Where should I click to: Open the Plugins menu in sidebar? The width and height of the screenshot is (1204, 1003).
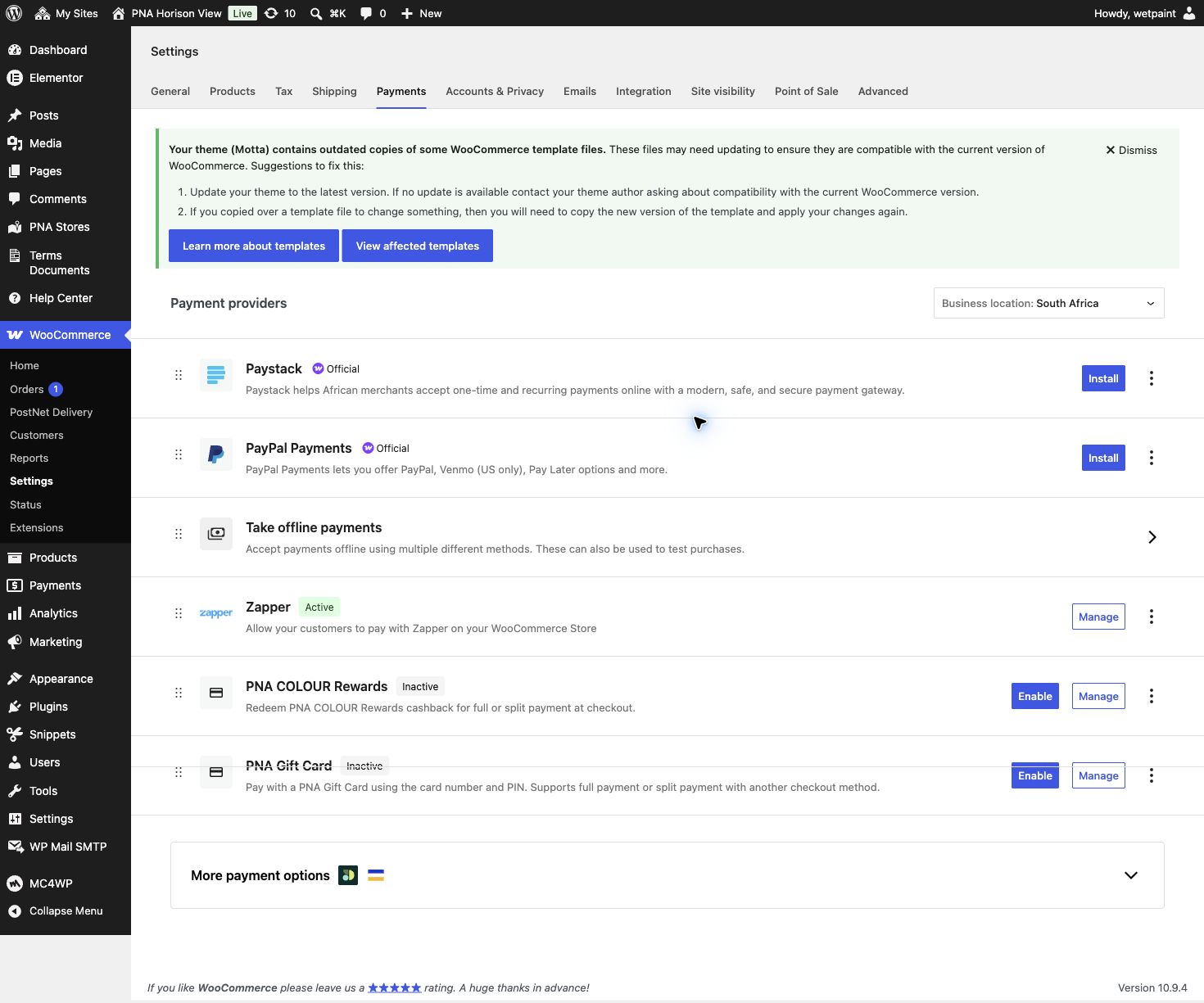pyautogui.click(x=66, y=707)
